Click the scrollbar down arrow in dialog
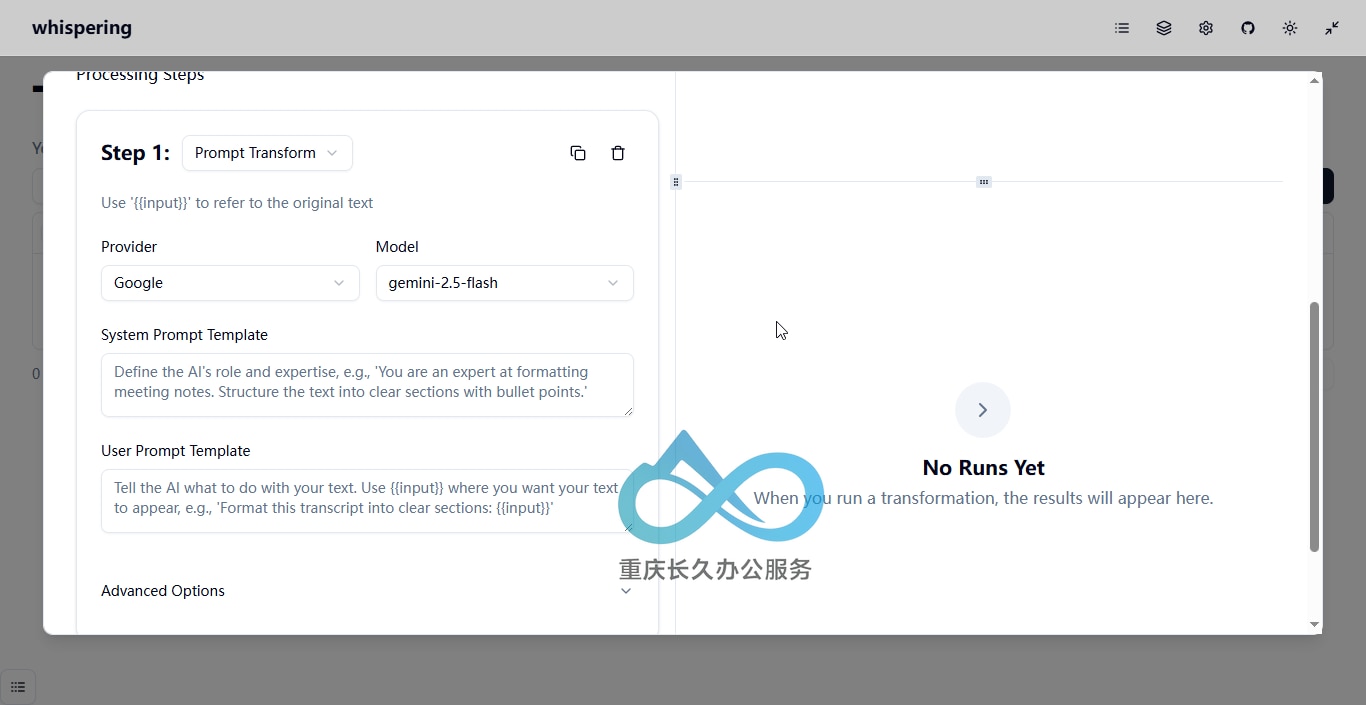Screen dimensions: 1366x705 click(1314, 625)
